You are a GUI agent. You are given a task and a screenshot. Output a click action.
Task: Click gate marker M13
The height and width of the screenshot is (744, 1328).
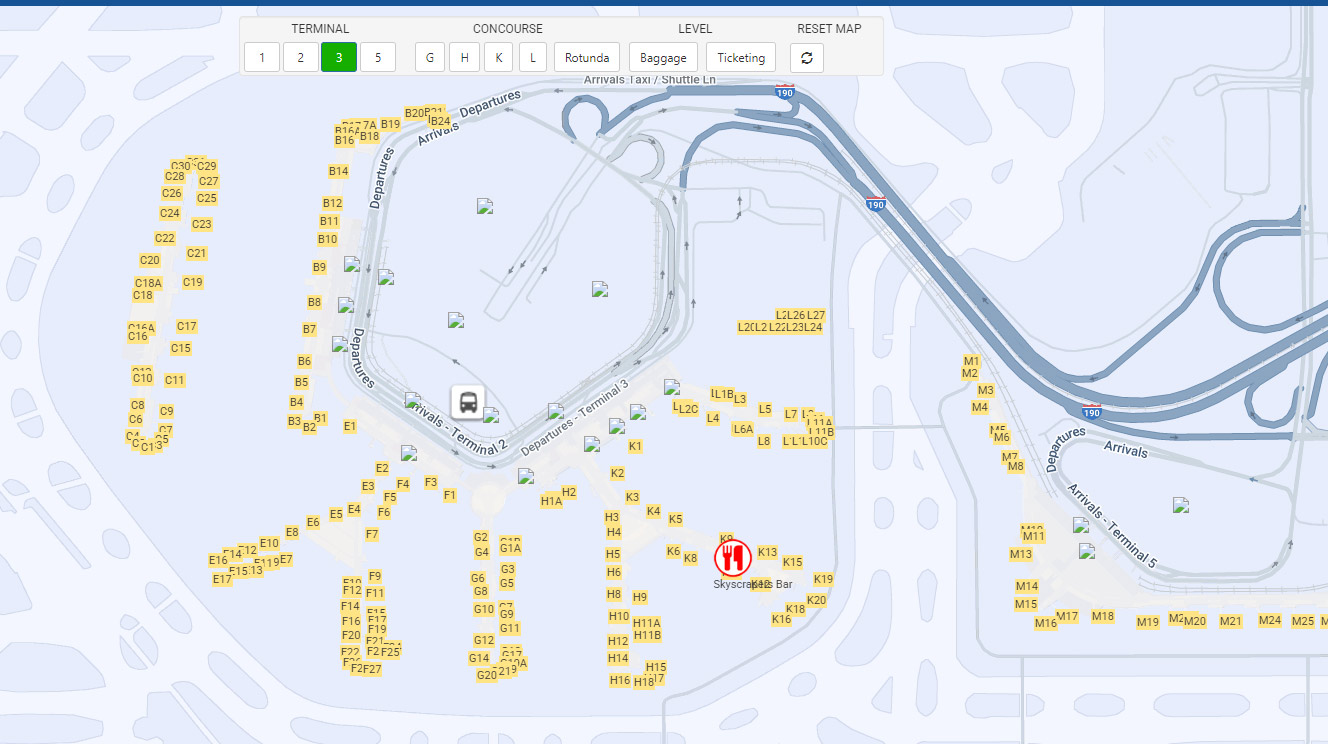[x=1020, y=554]
